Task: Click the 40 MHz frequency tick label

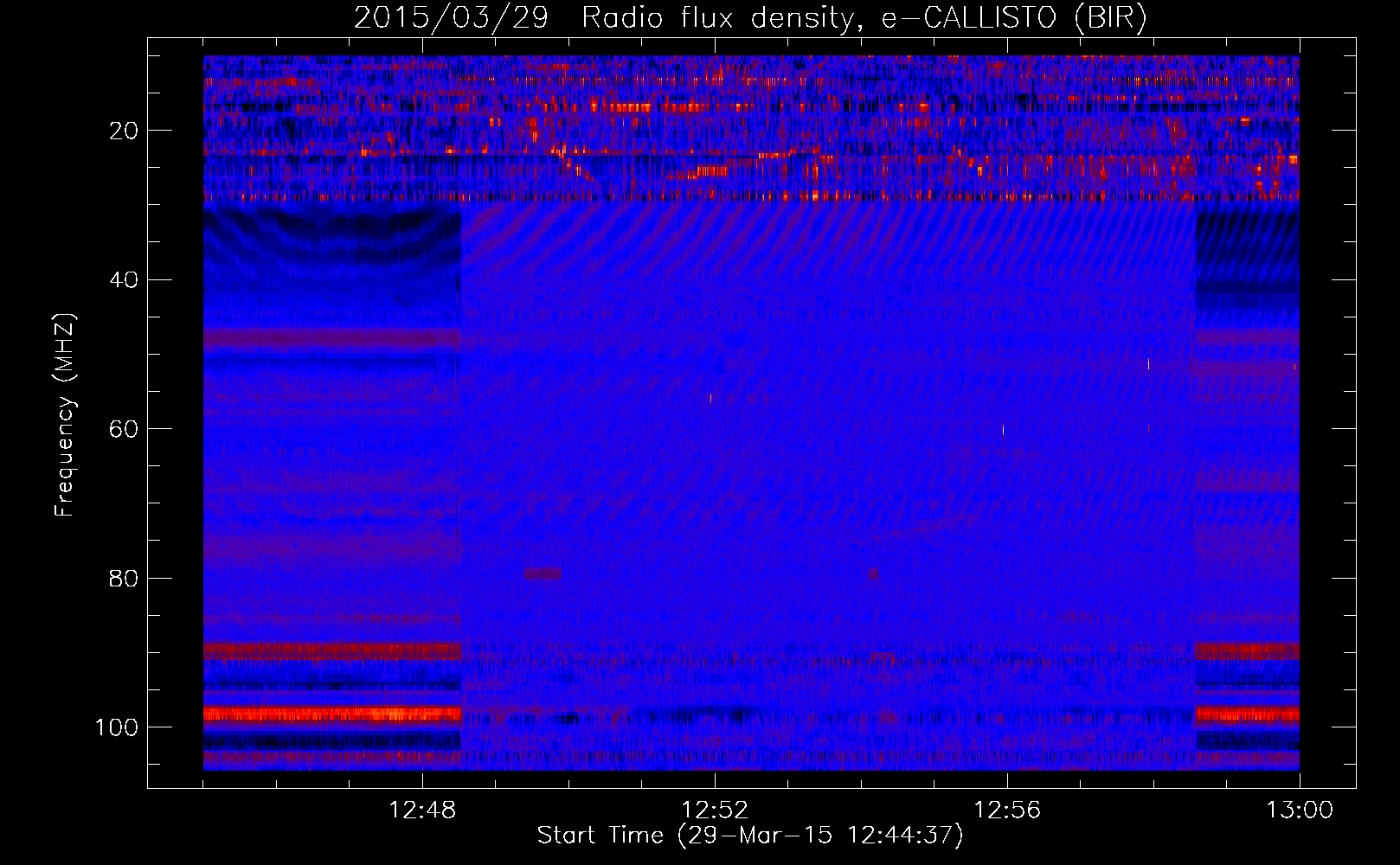Action: (x=124, y=280)
